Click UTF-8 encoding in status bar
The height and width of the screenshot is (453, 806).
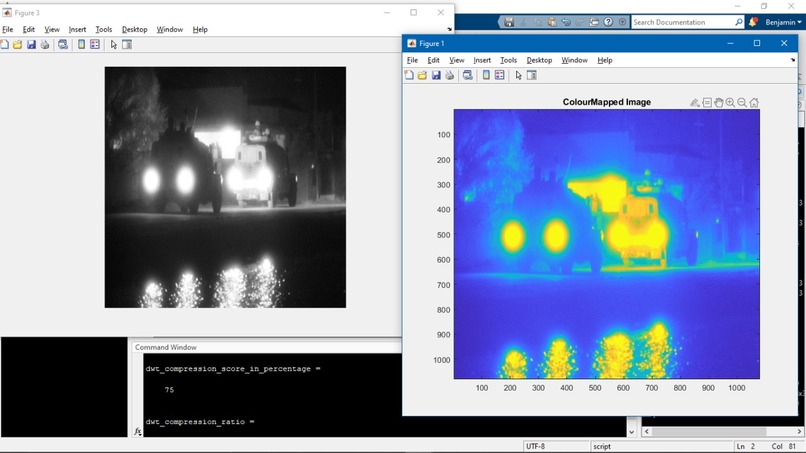[x=535, y=446]
